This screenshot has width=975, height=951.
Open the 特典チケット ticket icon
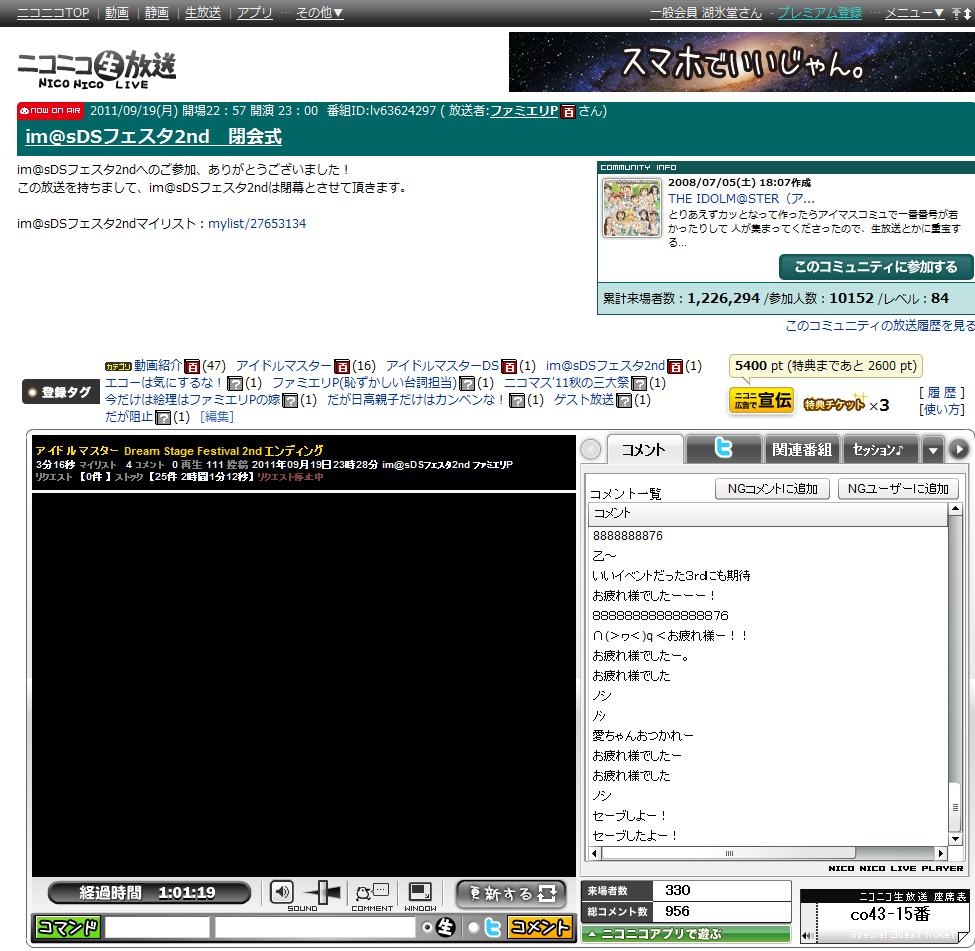[834, 403]
